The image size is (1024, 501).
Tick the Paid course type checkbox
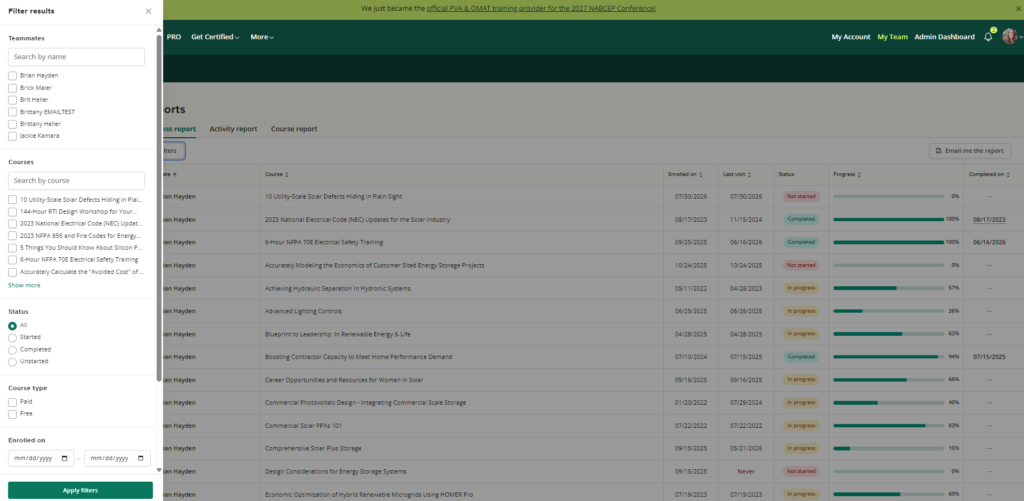coord(12,402)
